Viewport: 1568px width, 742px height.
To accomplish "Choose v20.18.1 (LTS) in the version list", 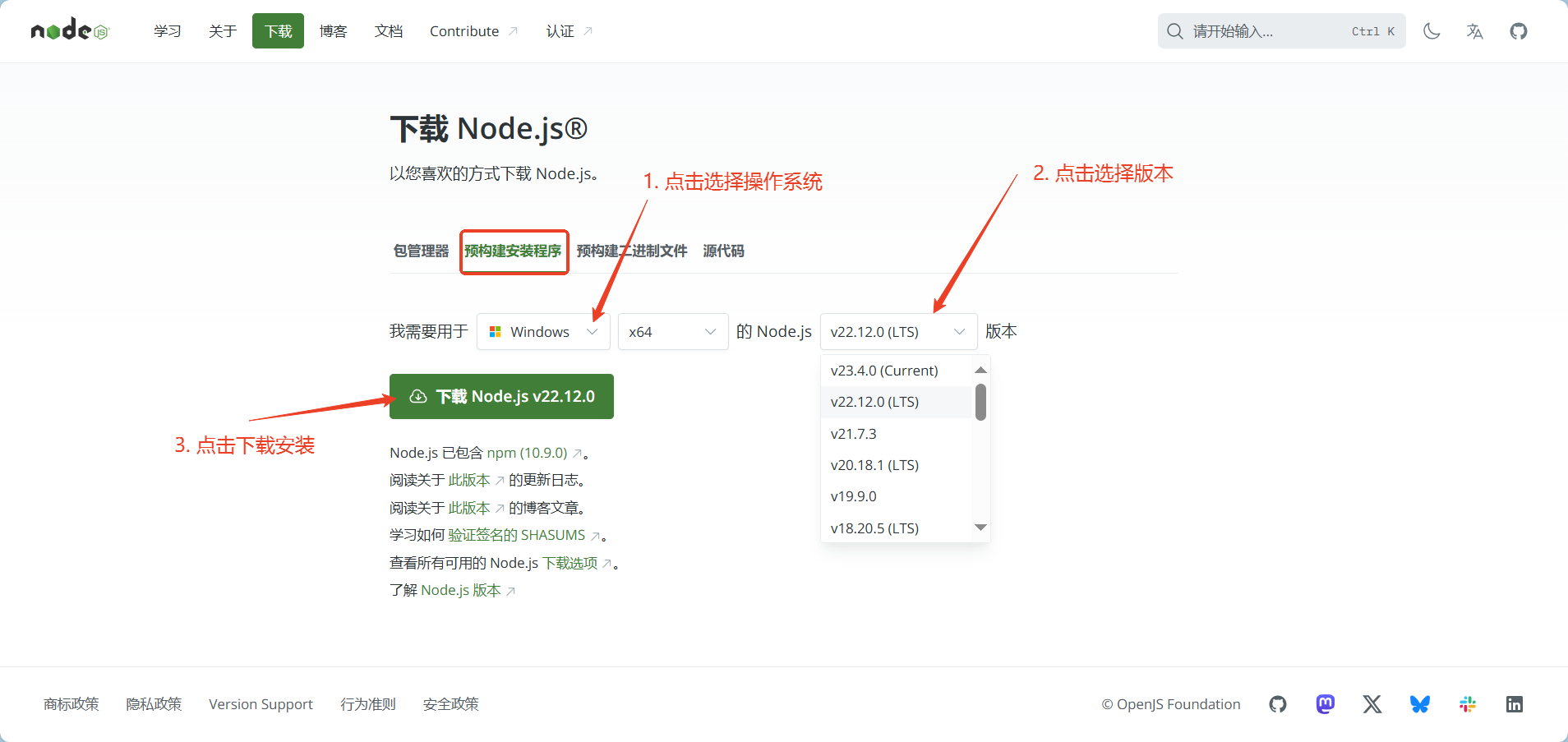I will [x=874, y=465].
